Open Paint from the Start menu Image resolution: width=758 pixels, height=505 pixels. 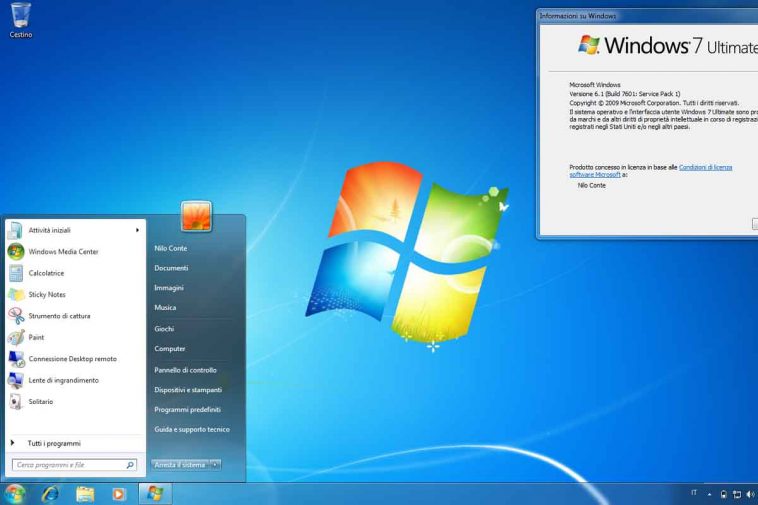tap(36, 338)
